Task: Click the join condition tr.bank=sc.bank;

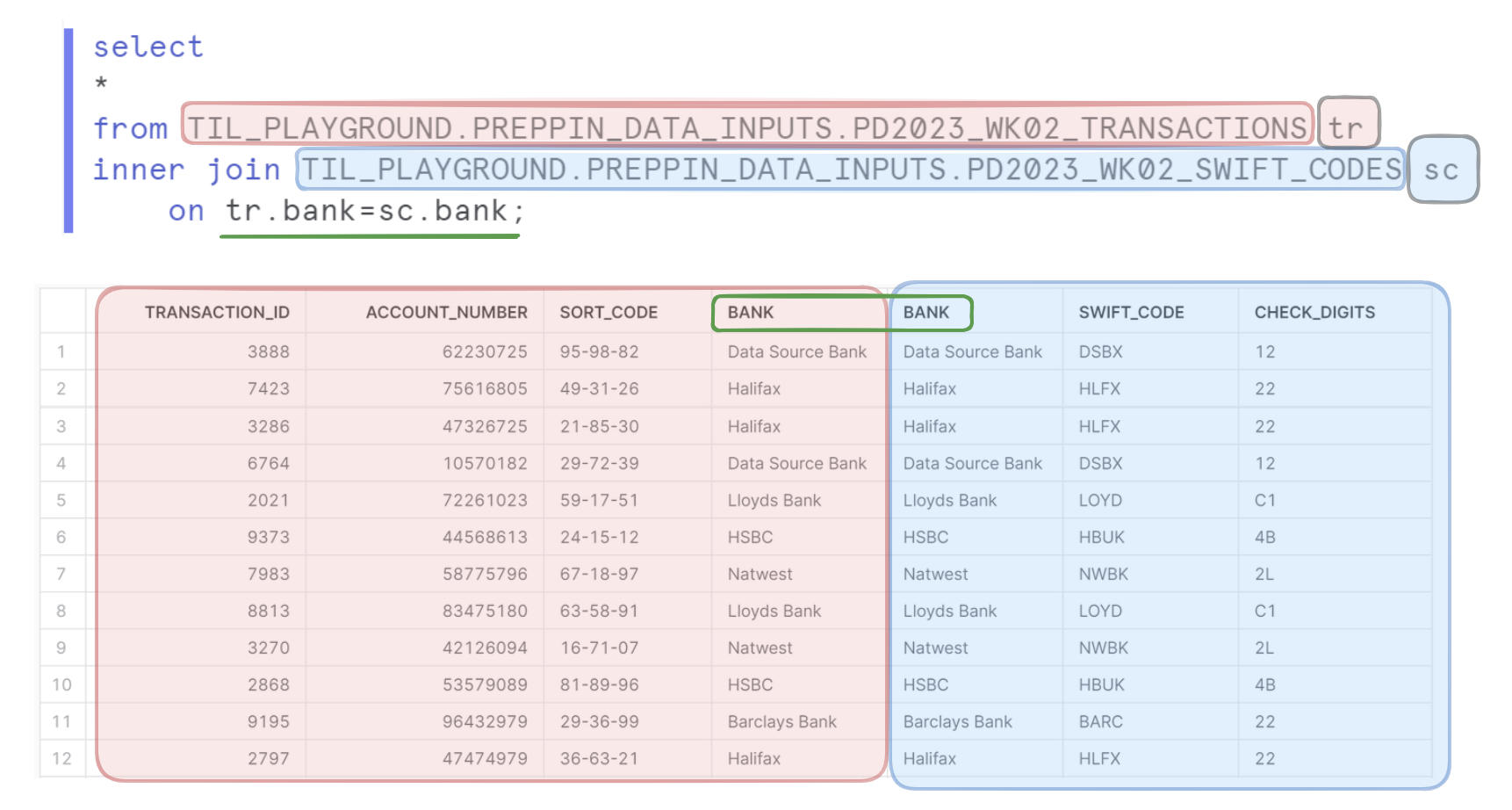Action: pos(375,211)
